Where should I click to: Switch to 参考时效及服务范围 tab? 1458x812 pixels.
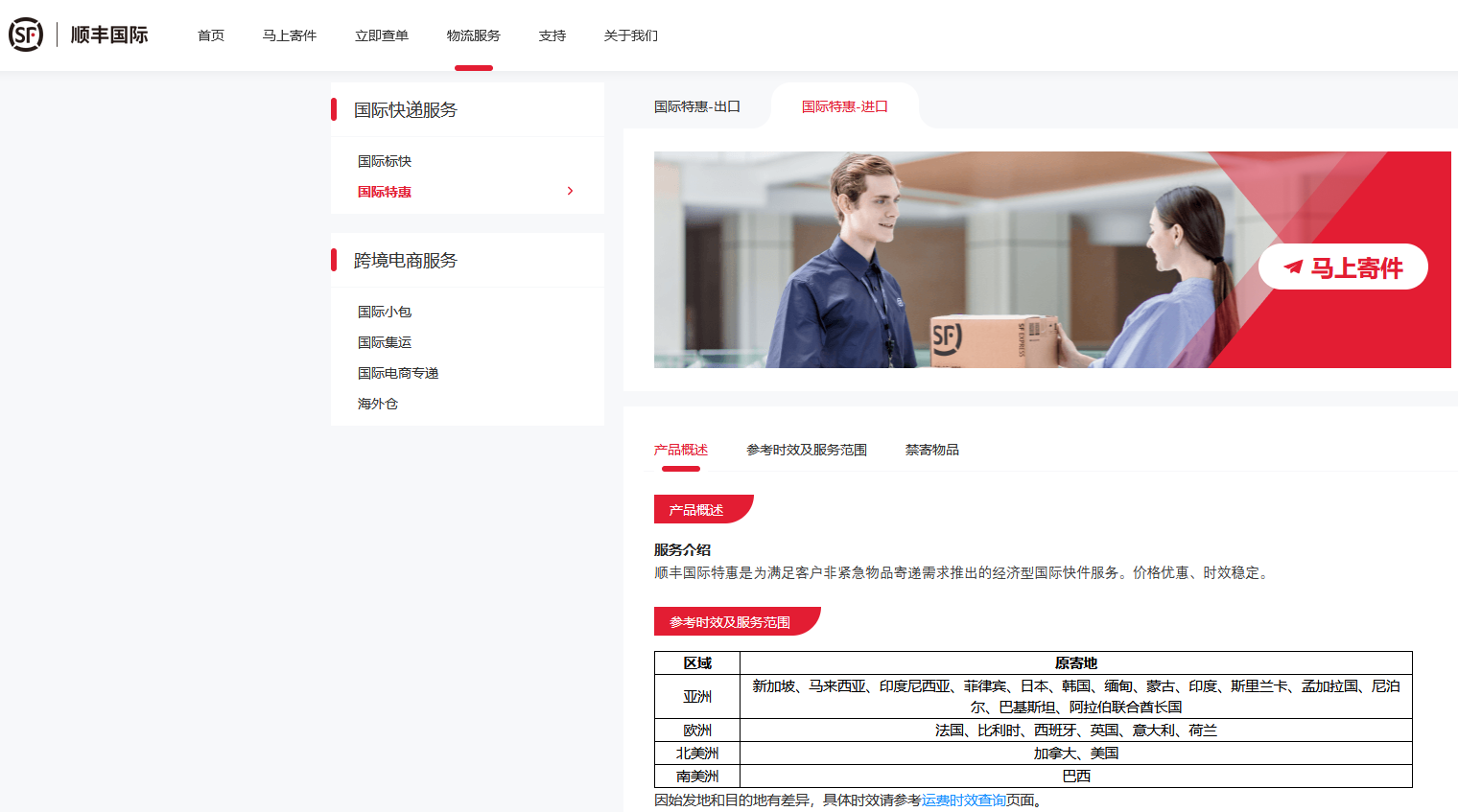click(x=807, y=450)
